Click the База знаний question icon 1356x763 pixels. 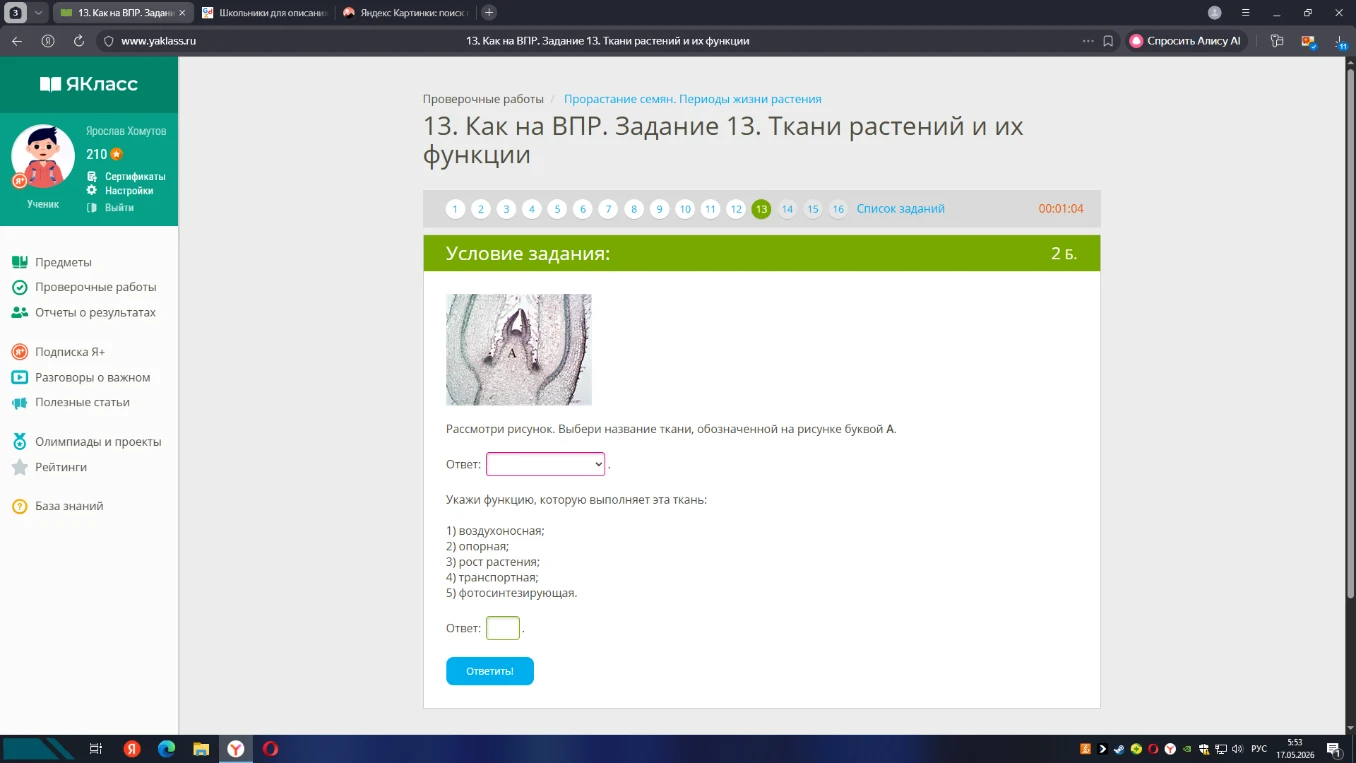pos(19,506)
